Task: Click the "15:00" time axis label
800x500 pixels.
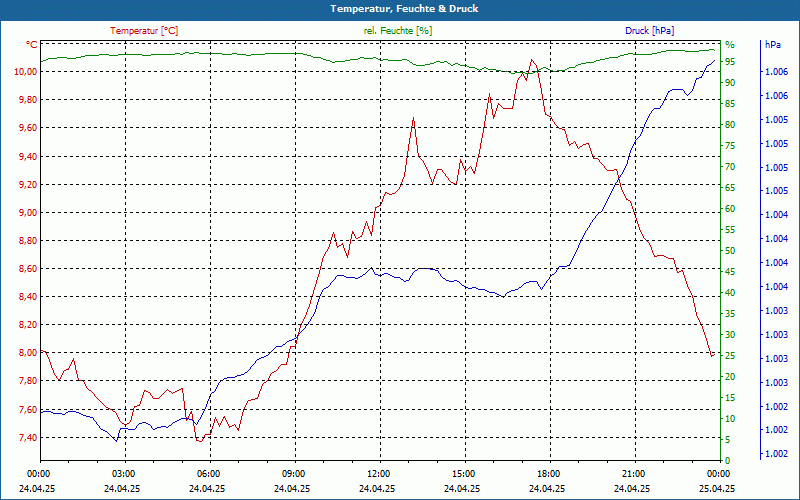Action: coord(462,474)
